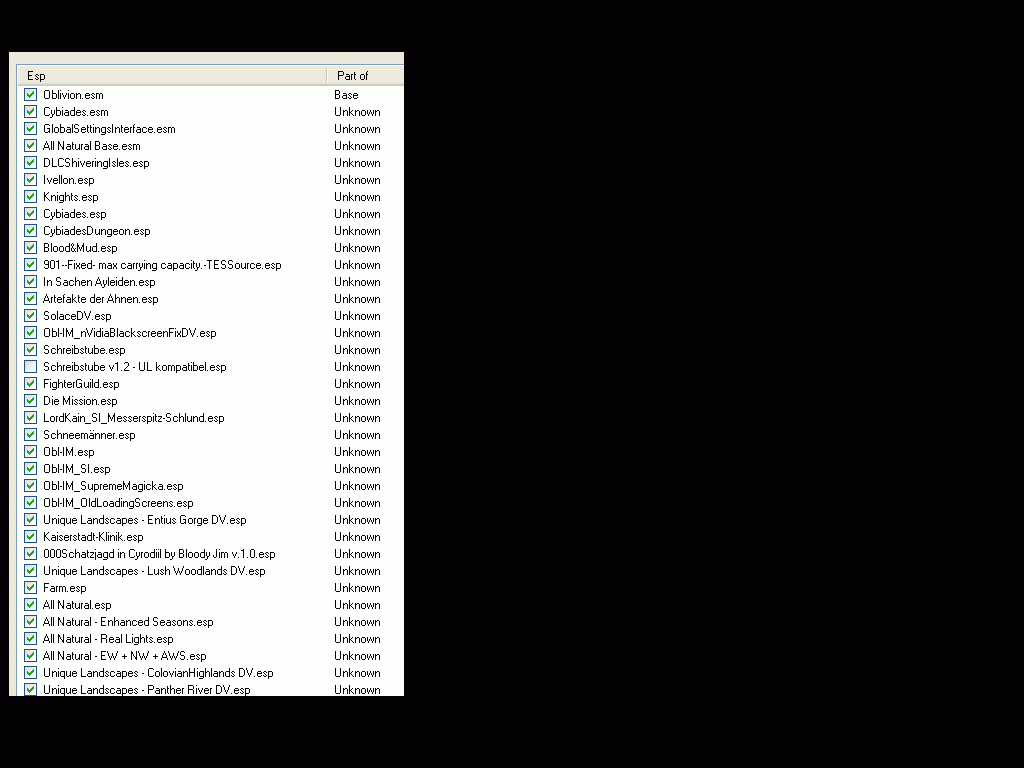Select the Schreibstube.esp entry

84,349
